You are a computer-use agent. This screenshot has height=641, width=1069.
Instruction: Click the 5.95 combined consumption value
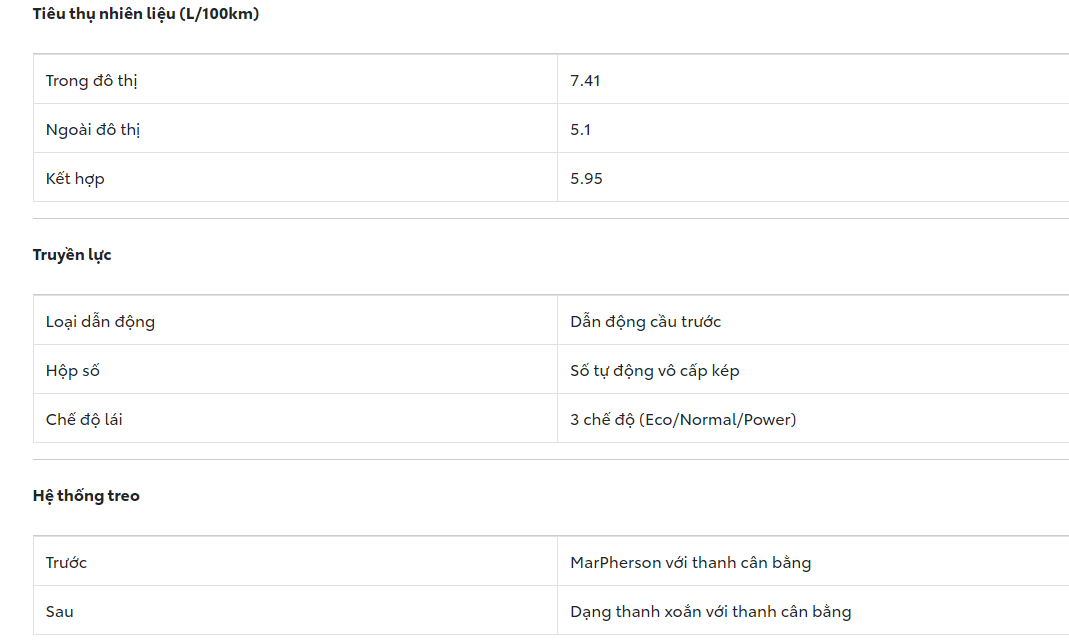click(586, 178)
